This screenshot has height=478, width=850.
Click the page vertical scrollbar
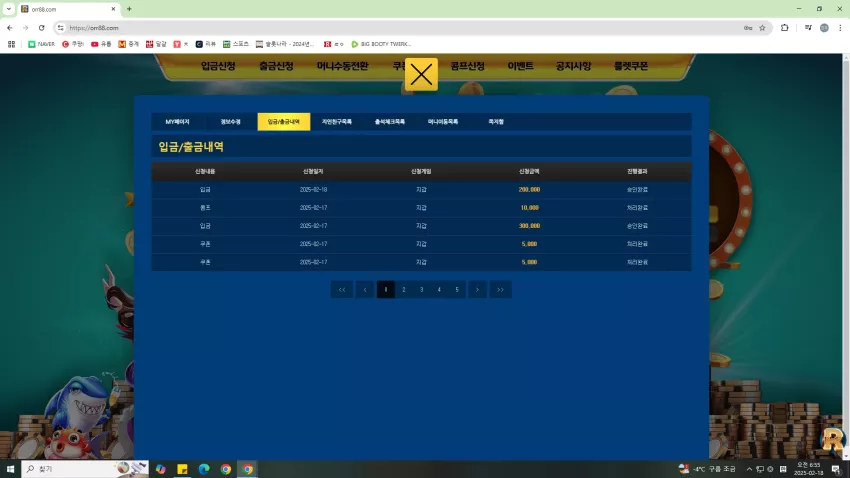(x=846, y=257)
